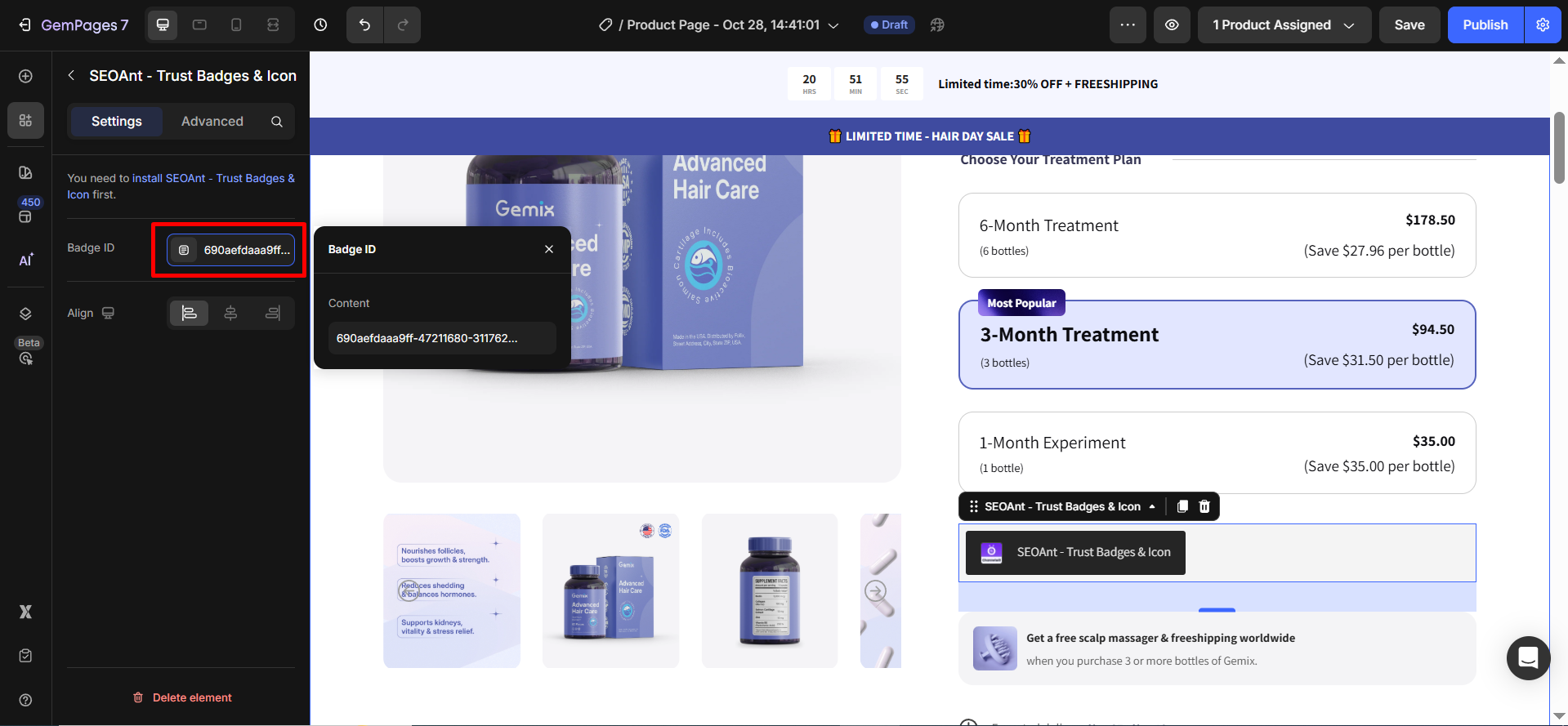Click the undo arrow icon

pos(364,25)
